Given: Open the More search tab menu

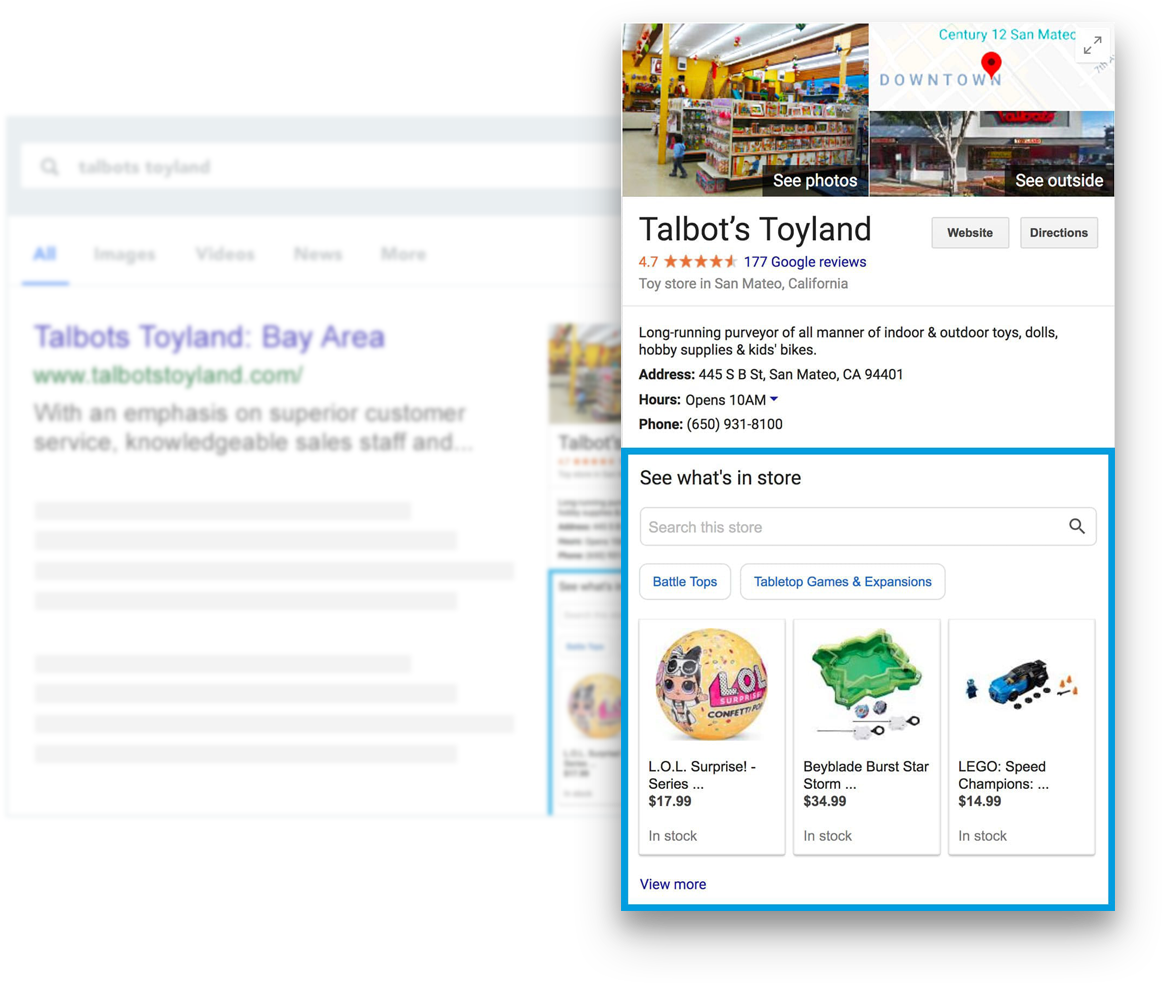Looking at the screenshot, I should coord(403,254).
